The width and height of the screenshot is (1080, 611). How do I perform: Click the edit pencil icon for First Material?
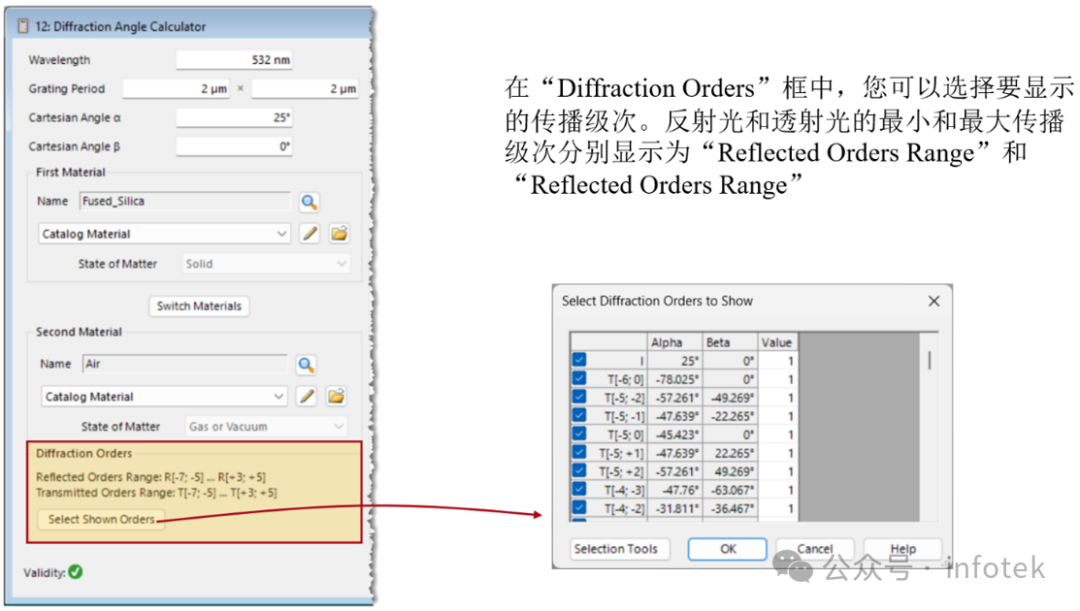tap(310, 233)
